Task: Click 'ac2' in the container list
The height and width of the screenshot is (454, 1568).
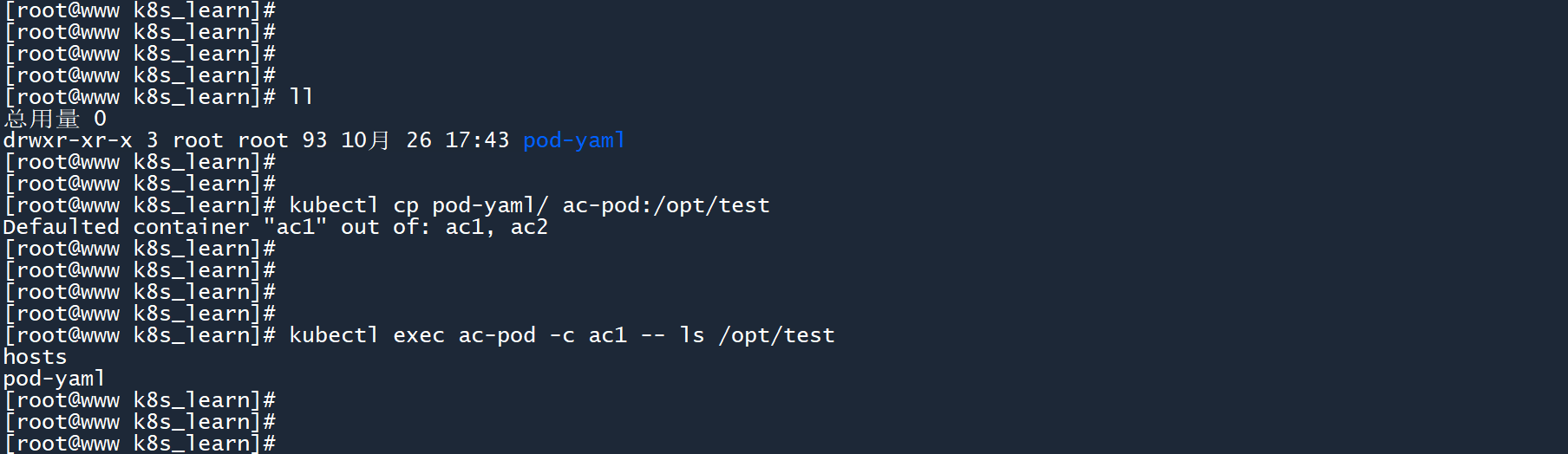Action: (529, 227)
